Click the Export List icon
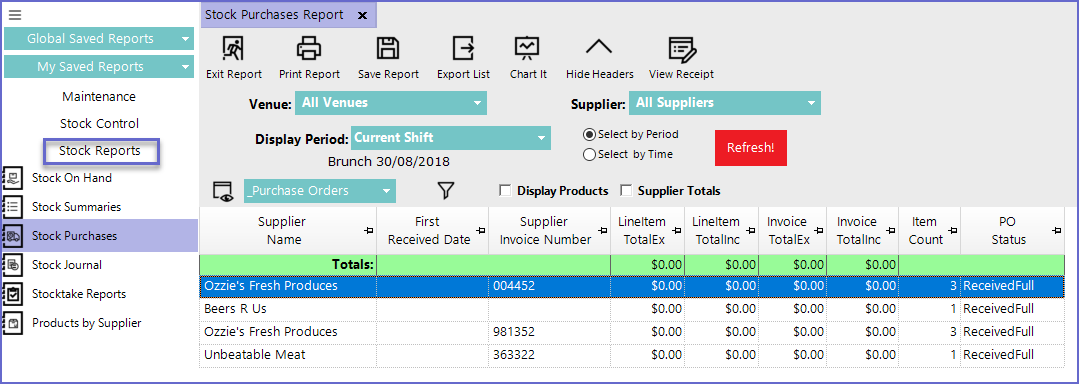This screenshot has width=1079, height=384. (x=463, y=48)
